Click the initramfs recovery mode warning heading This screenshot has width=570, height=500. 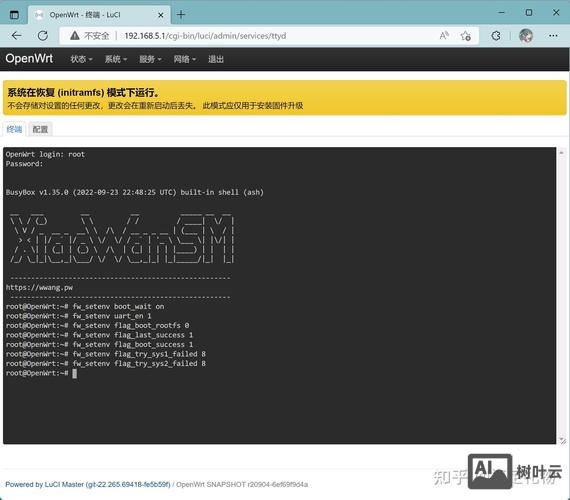click(83, 92)
